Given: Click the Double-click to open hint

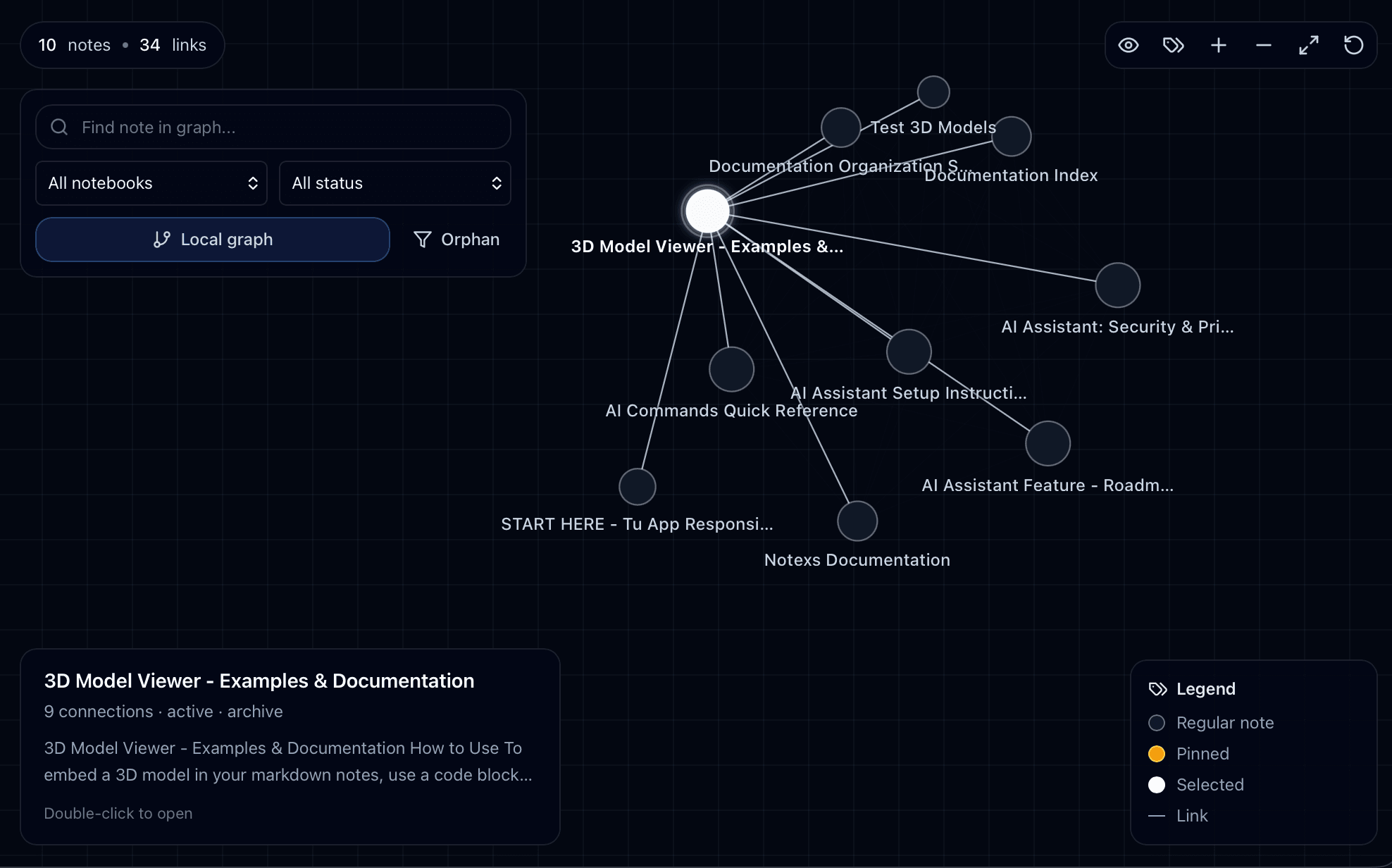Looking at the screenshot, I should [x=118, y=813].
